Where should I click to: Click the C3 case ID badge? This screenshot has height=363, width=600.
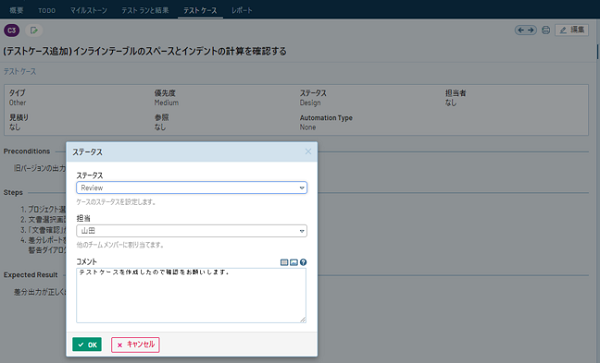point(12,30)
